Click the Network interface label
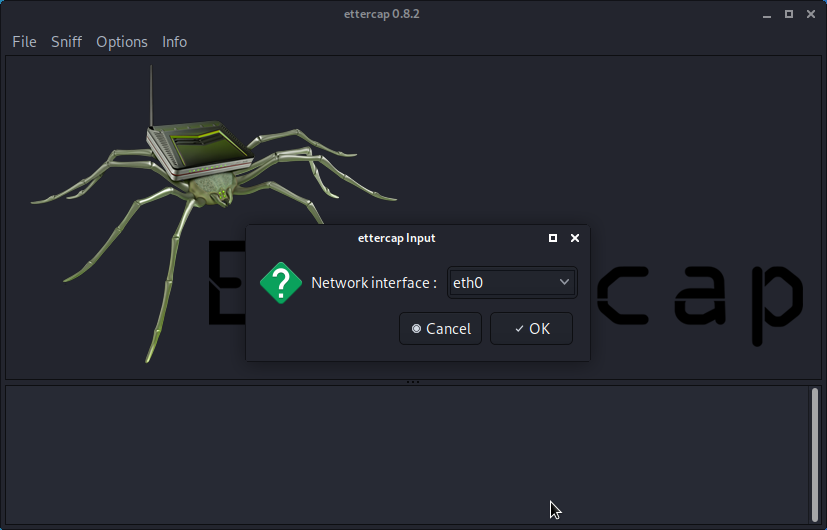 374,283
